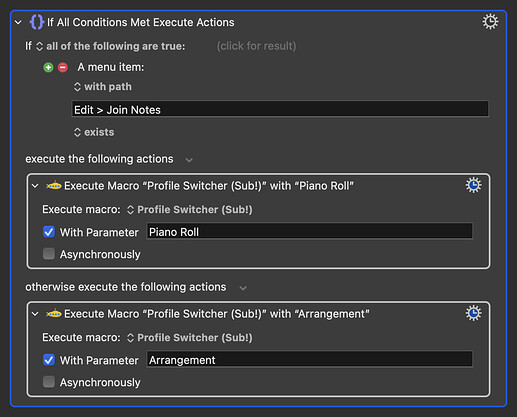The width and height of the screenshot is (517, 417).
Task: Open the 'exists' condition popup
Action: (94, 132)
